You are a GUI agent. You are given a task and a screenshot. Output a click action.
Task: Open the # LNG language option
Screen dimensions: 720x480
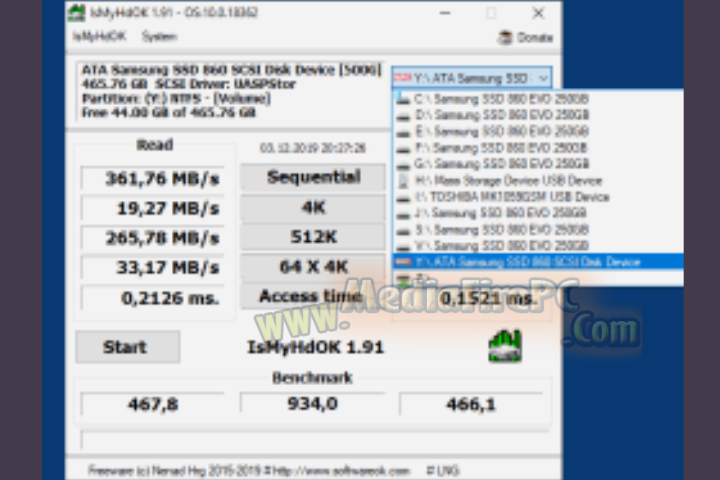tap(442, 471)
